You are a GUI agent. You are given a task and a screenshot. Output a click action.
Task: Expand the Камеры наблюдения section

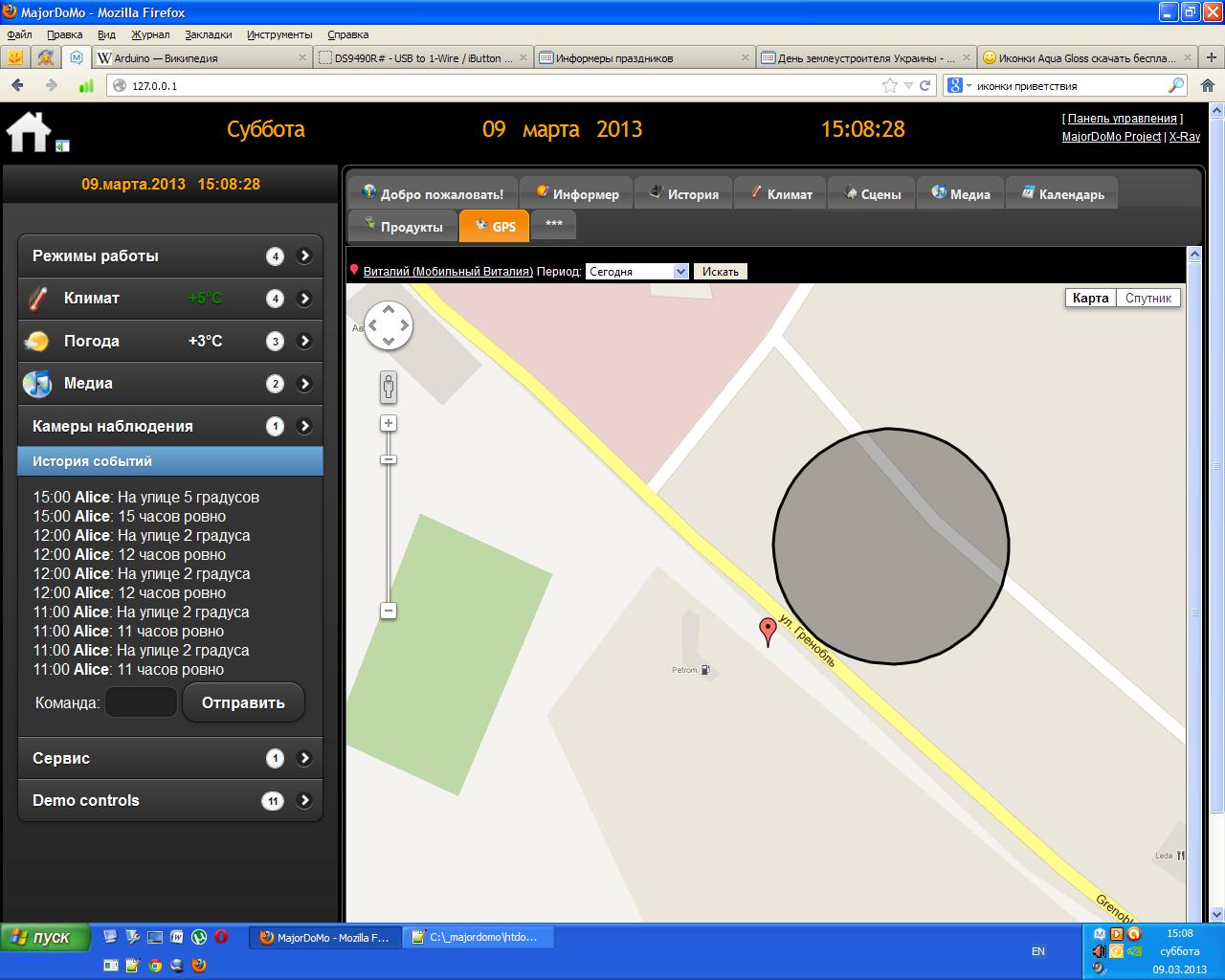click(170, 426)
